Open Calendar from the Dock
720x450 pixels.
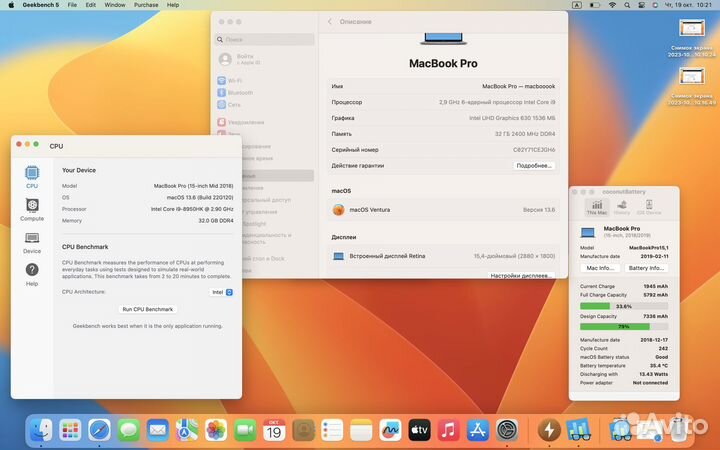pos(274,430)
